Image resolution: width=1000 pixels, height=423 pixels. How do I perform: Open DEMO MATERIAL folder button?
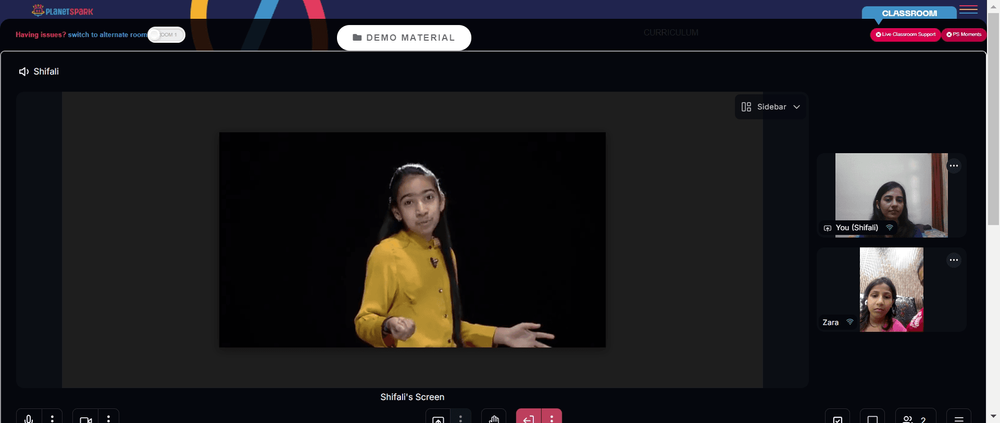click(404, 38)
